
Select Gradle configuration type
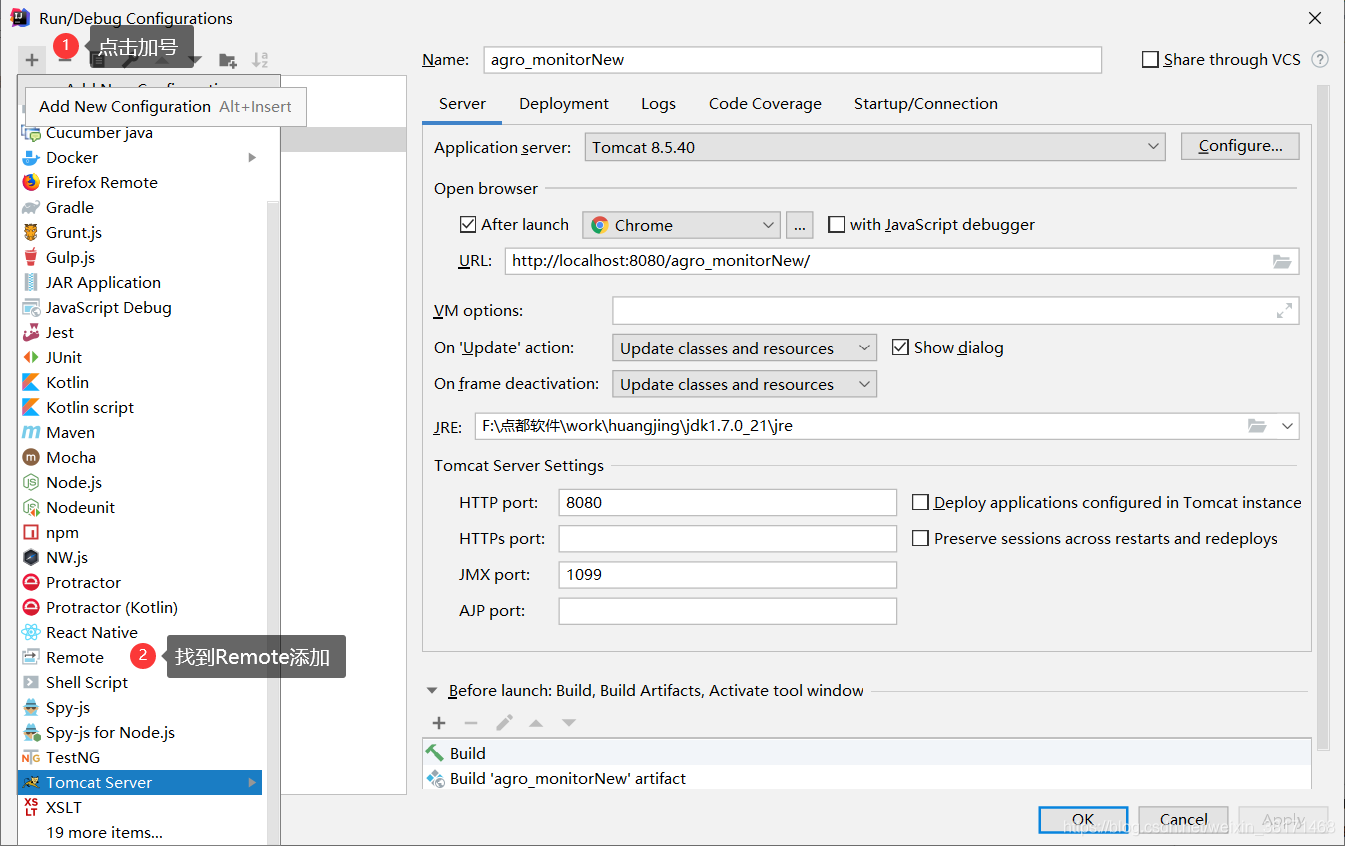(x=139, y=207)
